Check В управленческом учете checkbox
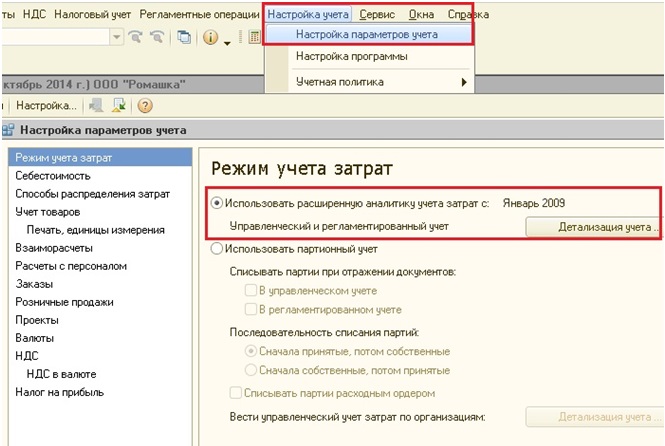This screenshot has width=665, height=446. tap(251, 290)
